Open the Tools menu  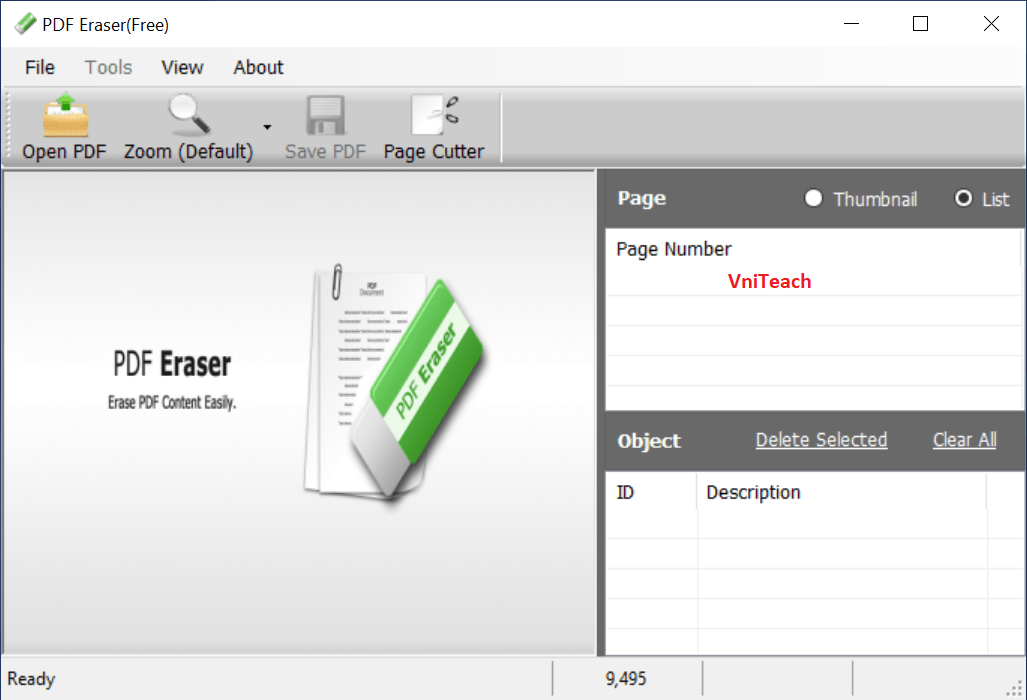click(109, 67)
